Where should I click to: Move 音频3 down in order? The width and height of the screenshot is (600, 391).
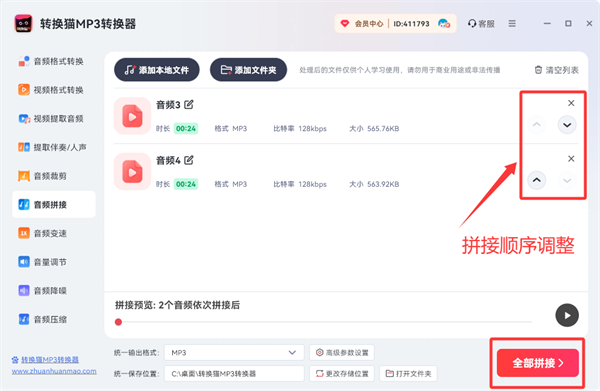(x=567, y=125)
